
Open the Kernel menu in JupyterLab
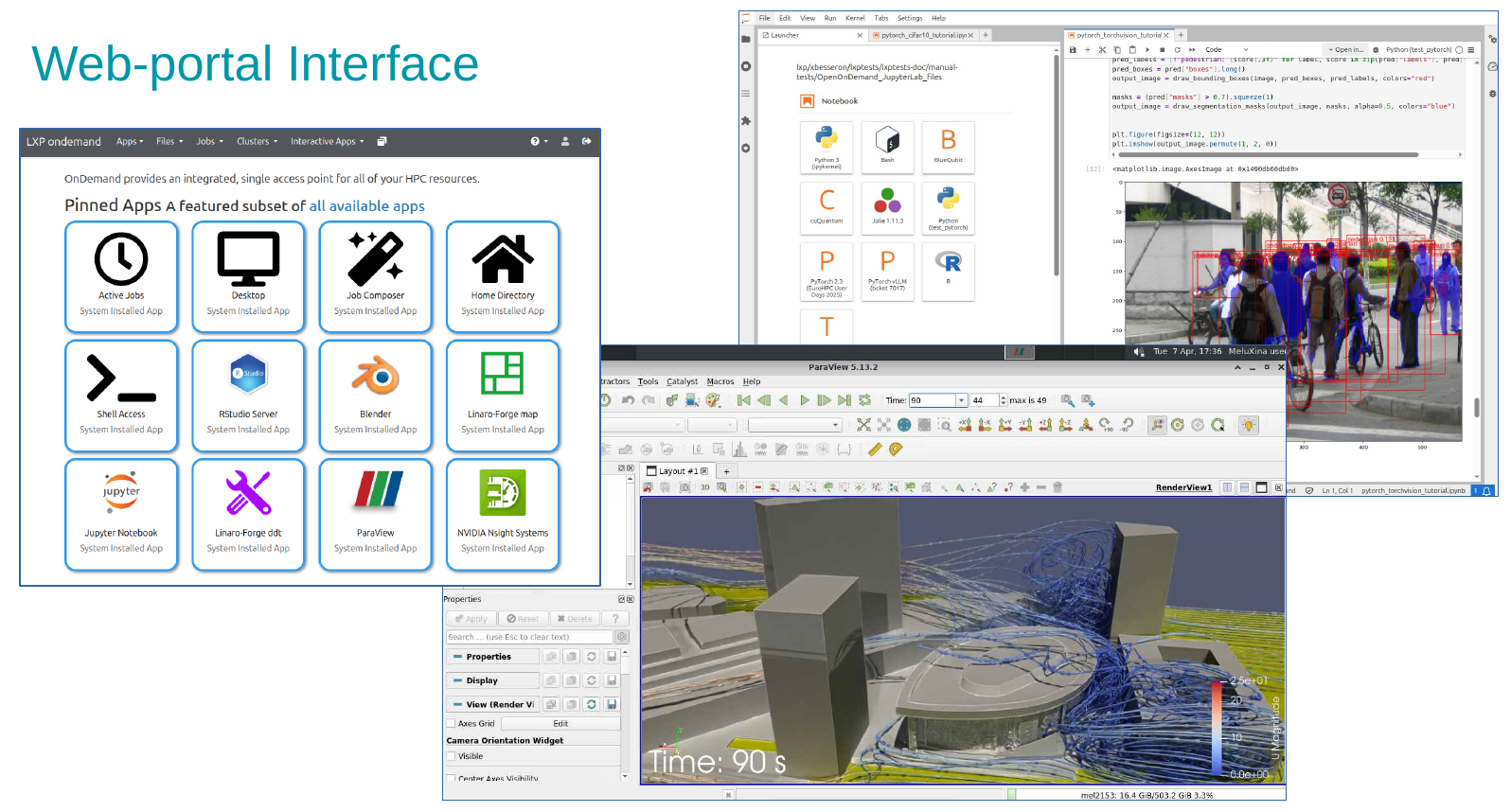(855, 18)
